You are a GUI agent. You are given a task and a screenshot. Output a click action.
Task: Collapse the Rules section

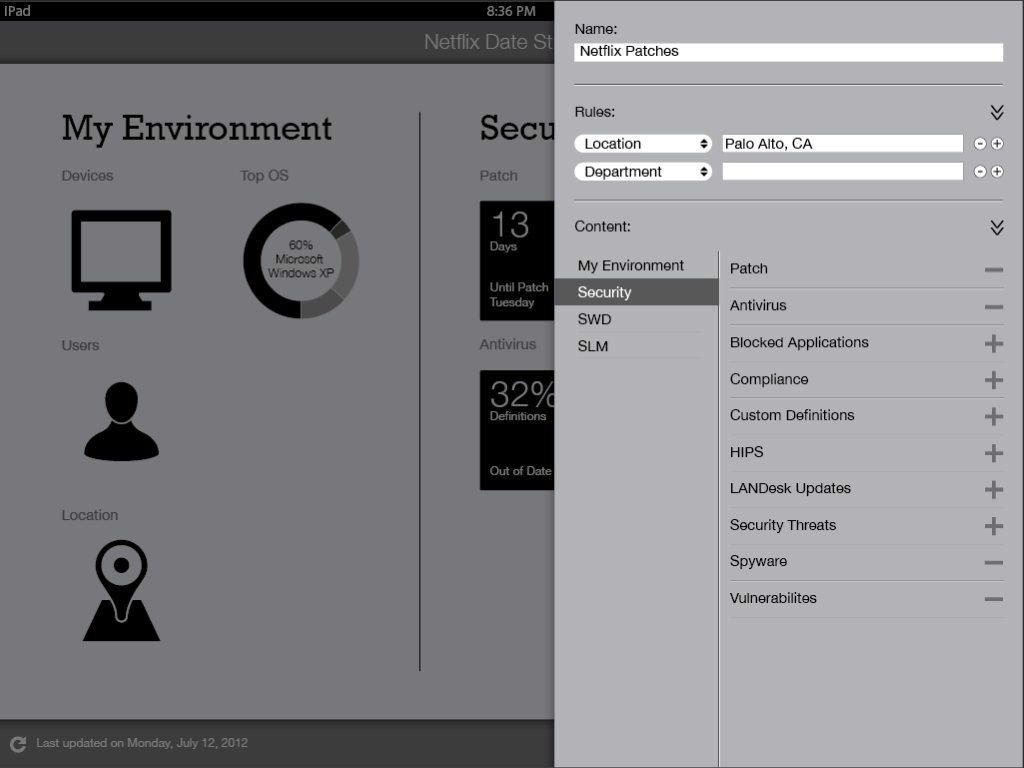coord(997,112)
